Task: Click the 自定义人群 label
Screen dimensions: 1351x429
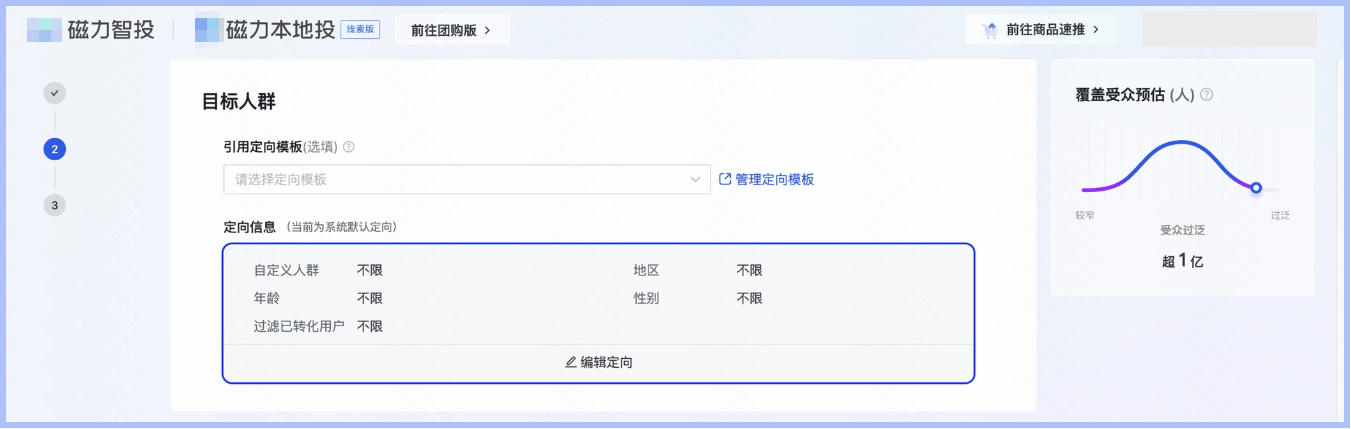Action: [x=287, y=270]
